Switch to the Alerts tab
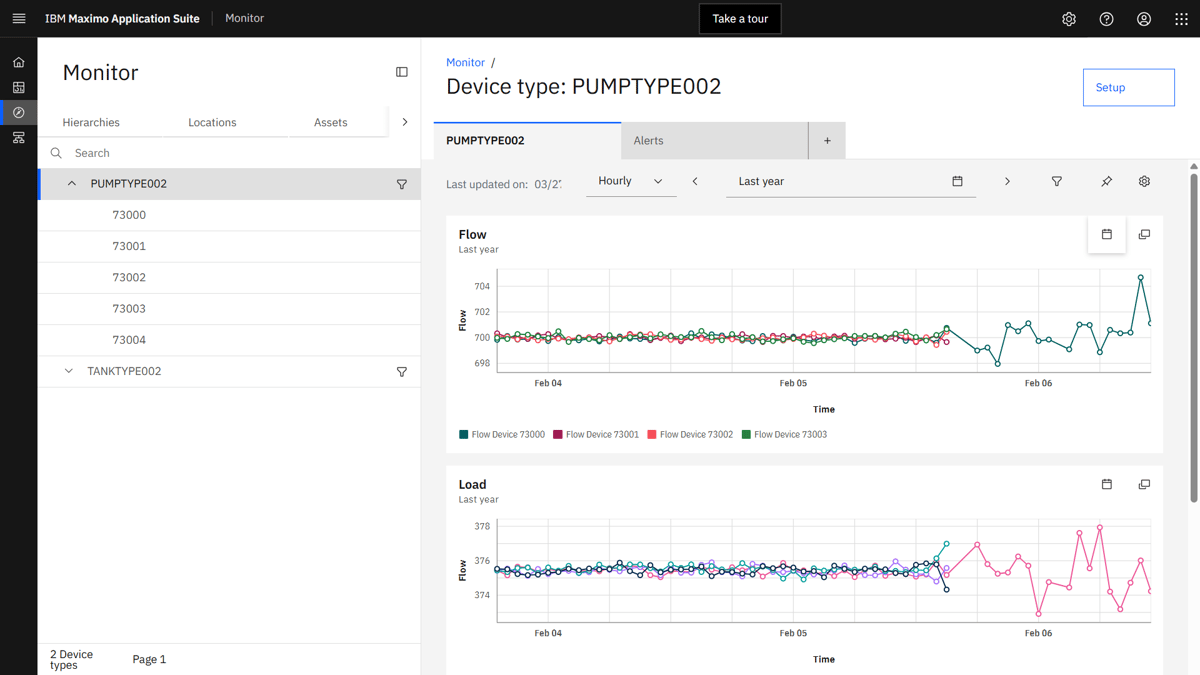Screen dimensions: 1200x675 (x=714, y=141)
